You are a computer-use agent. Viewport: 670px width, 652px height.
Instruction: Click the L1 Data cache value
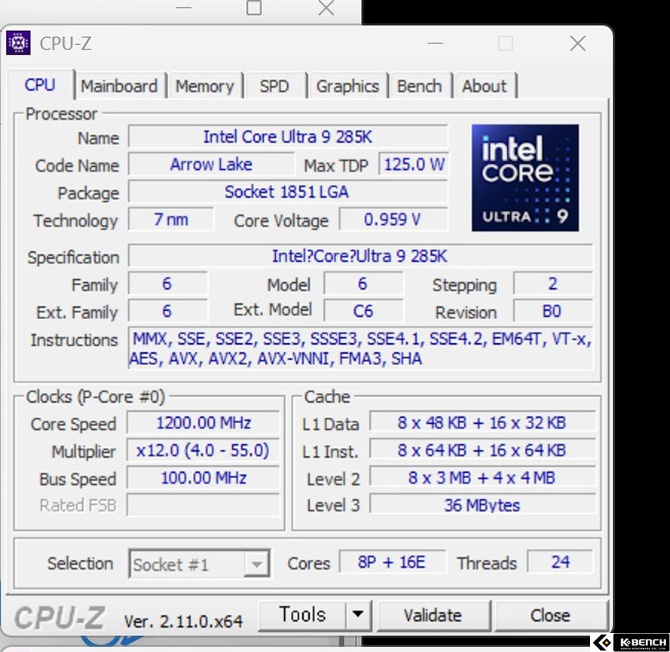click(482, 423)
